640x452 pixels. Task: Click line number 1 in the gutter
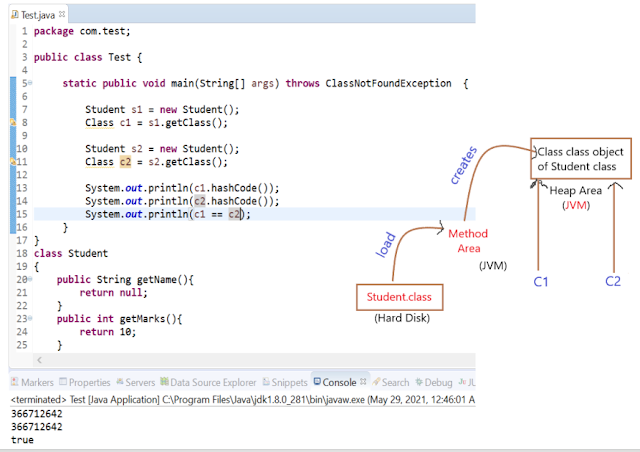(x=24, y=31)
